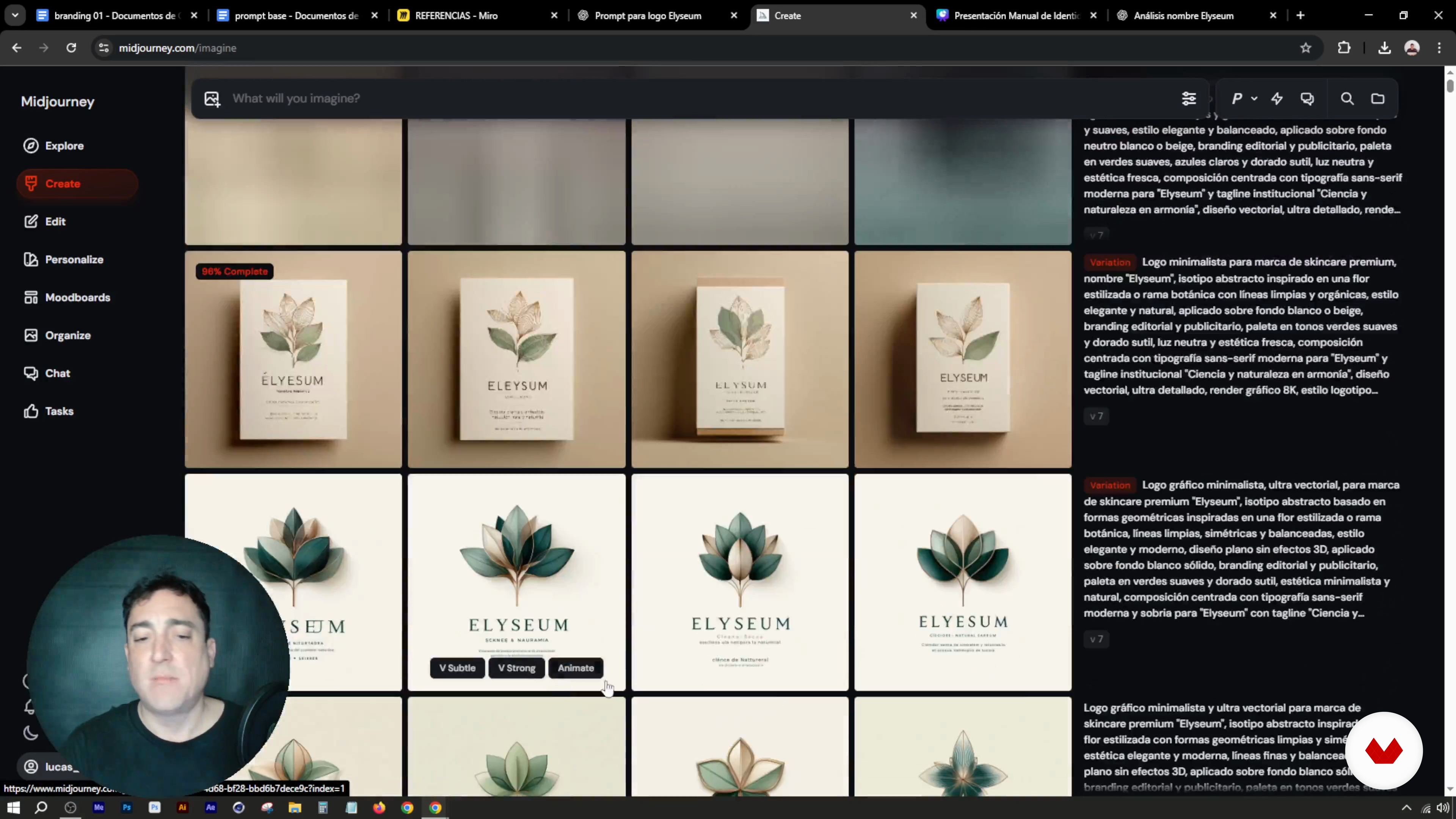1456x819 pixels.
Task: Open the EL YSUM box mockup thumbnail
Action: 740,359
